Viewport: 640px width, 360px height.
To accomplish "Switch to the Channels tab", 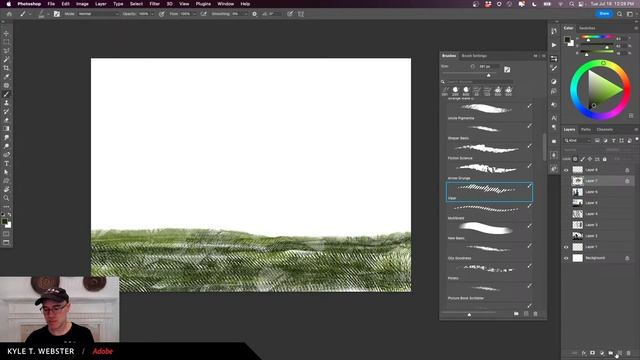I will click(604, 129).
